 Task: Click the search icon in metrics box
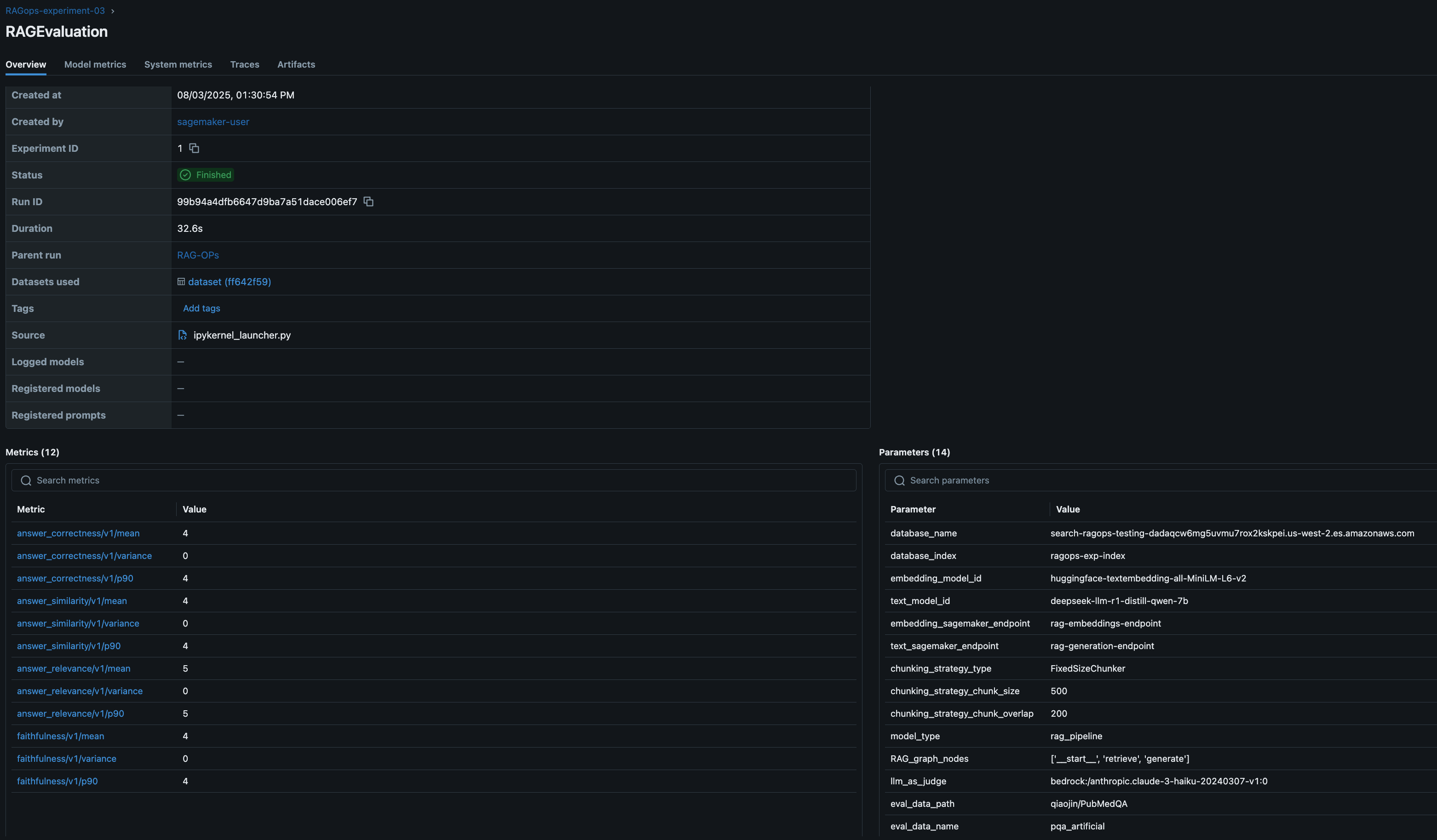point(26,481)
